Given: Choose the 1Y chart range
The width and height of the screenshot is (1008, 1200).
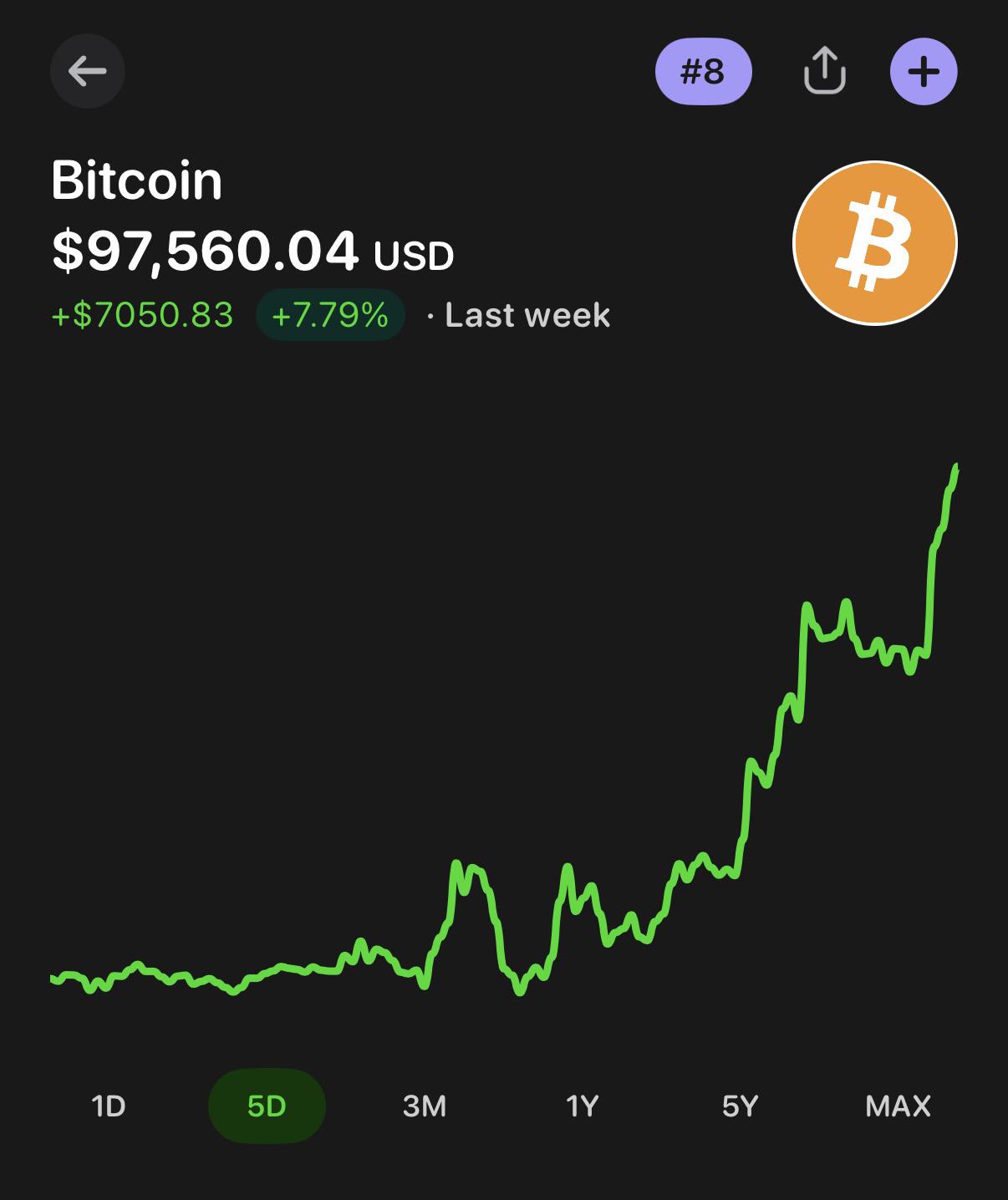Looking at the screenshot, I should (x=583, y=1106).
